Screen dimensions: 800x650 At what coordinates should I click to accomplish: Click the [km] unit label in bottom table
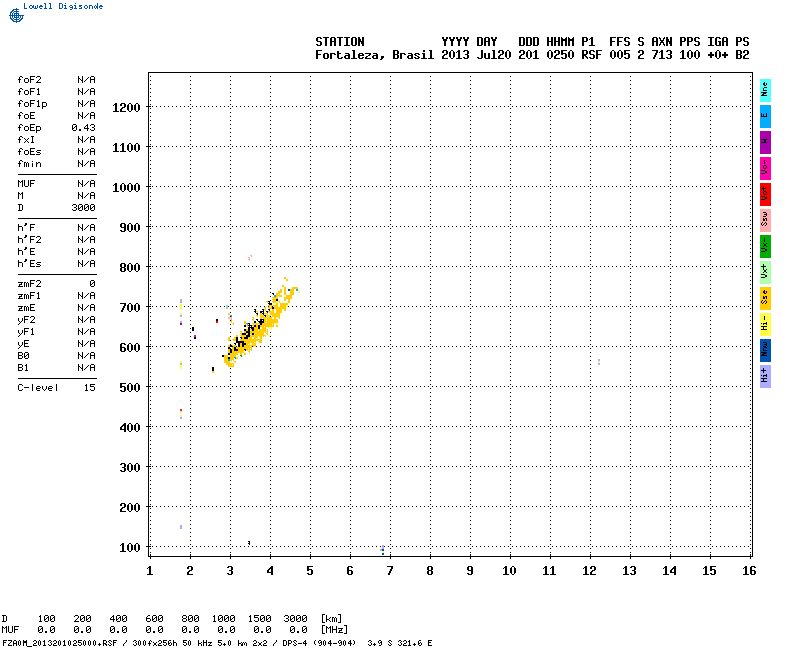[331, 619]
